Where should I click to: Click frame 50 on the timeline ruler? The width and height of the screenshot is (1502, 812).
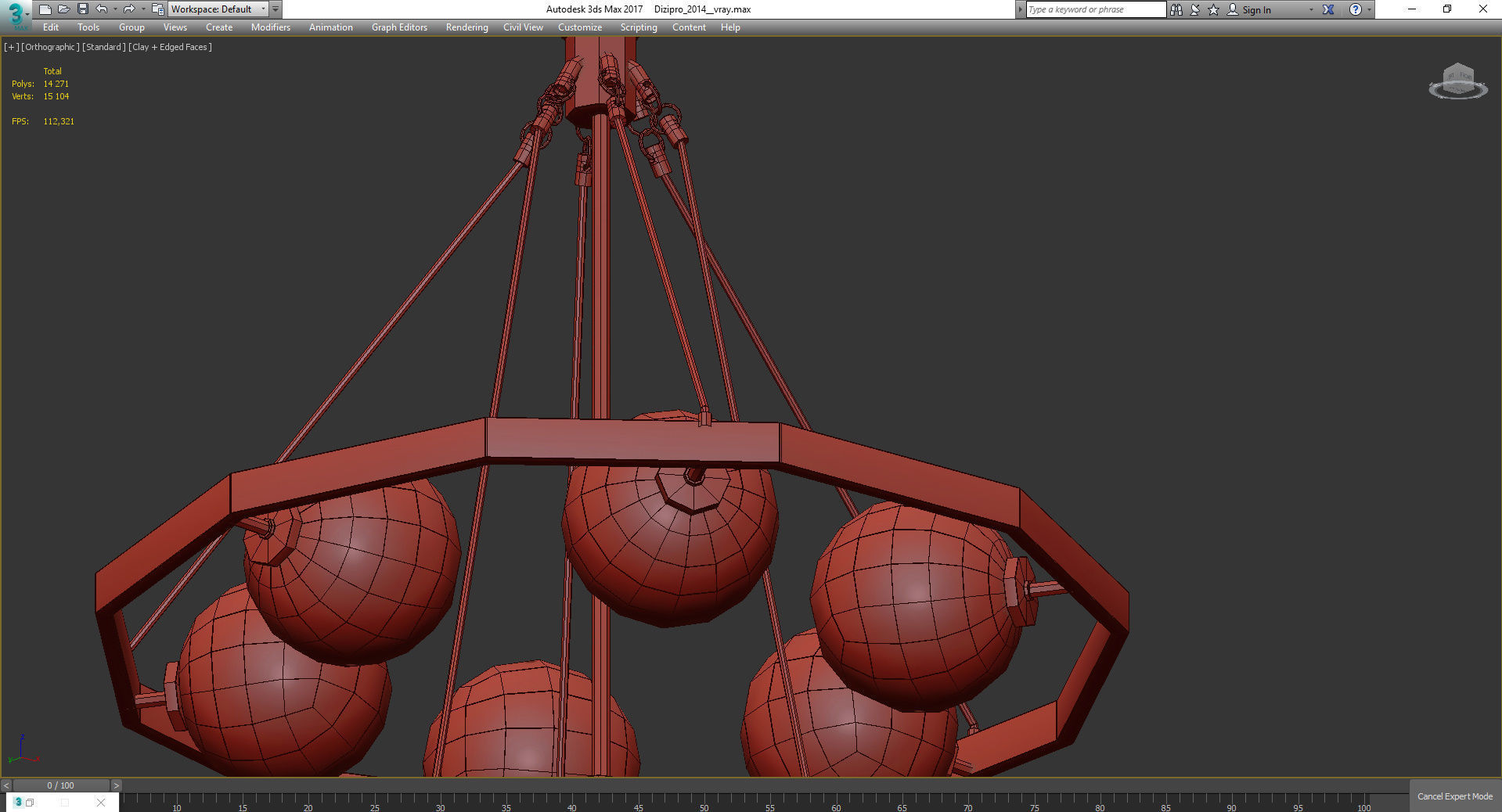click(704, 807)
